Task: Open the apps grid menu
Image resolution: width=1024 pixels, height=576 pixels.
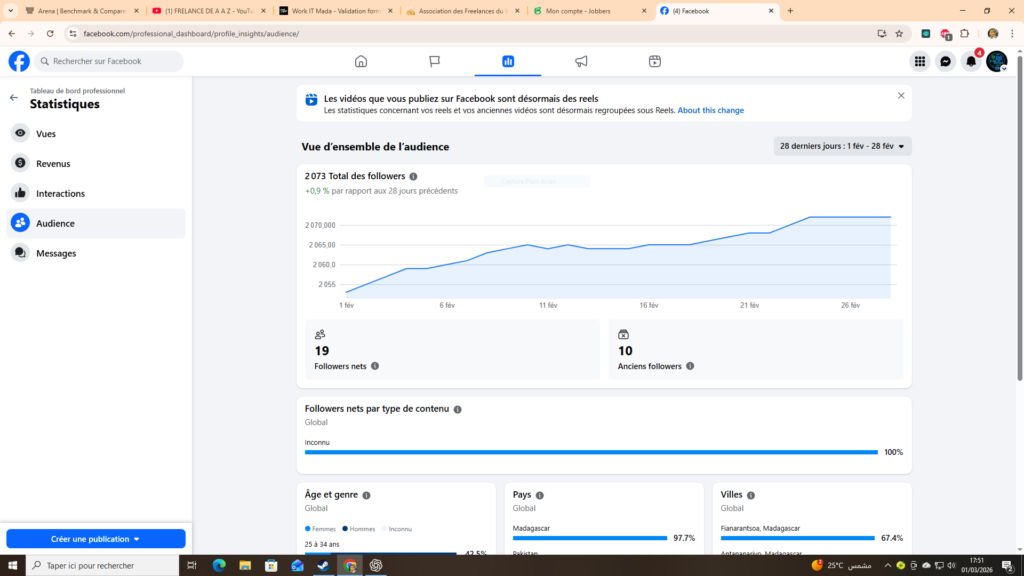Action: pos(920,61)
